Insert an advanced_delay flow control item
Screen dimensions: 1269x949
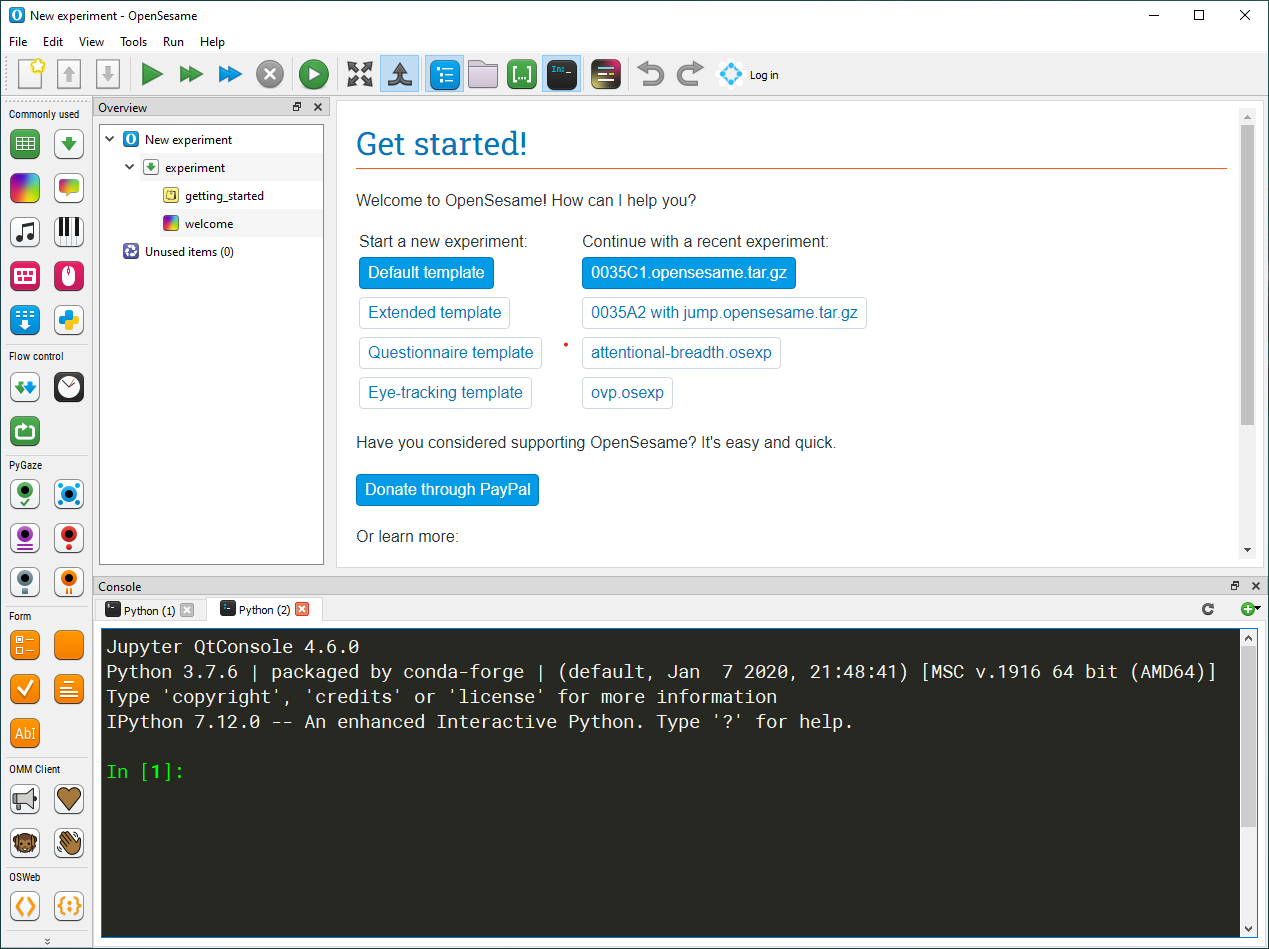tap(68, 387)
